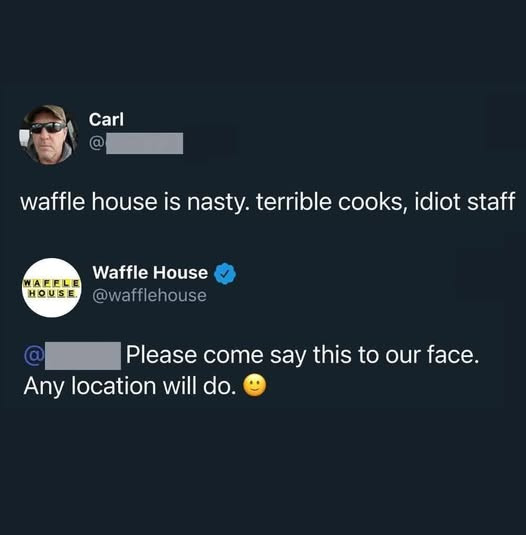Viewport: 526px width, 535px height.
Task: Click the yellow HOUSE tiles in logo
Action: pyautogui.click(x=52, y=293)
